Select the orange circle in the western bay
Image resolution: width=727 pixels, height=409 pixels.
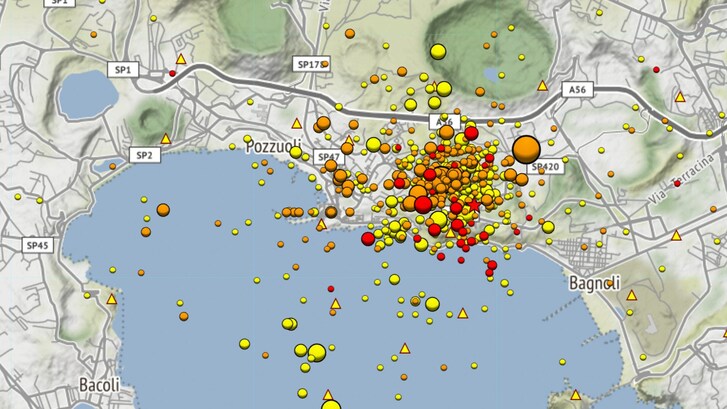[163, 210]
